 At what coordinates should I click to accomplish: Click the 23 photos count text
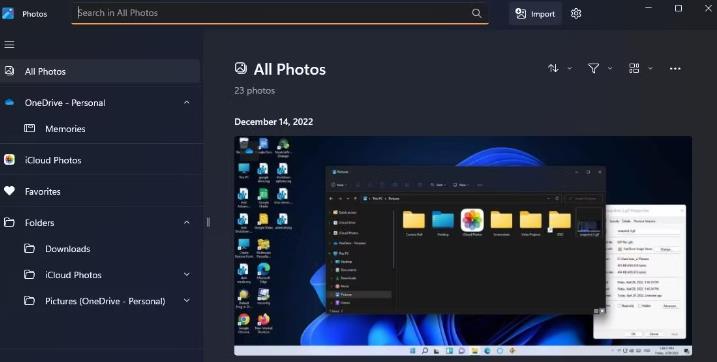coord(255,90)
